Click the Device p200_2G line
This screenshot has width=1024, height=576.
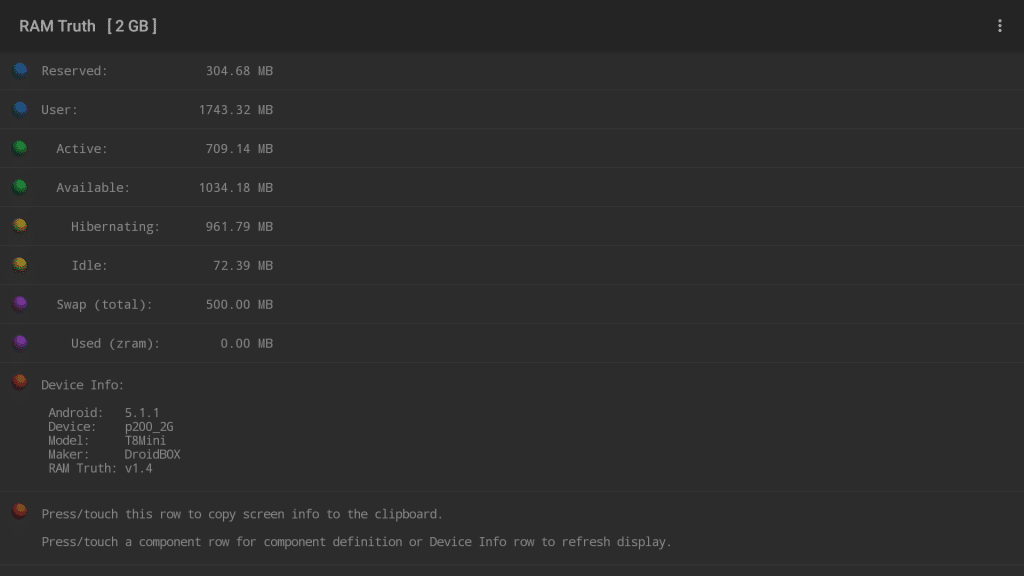tap(111, 427)
